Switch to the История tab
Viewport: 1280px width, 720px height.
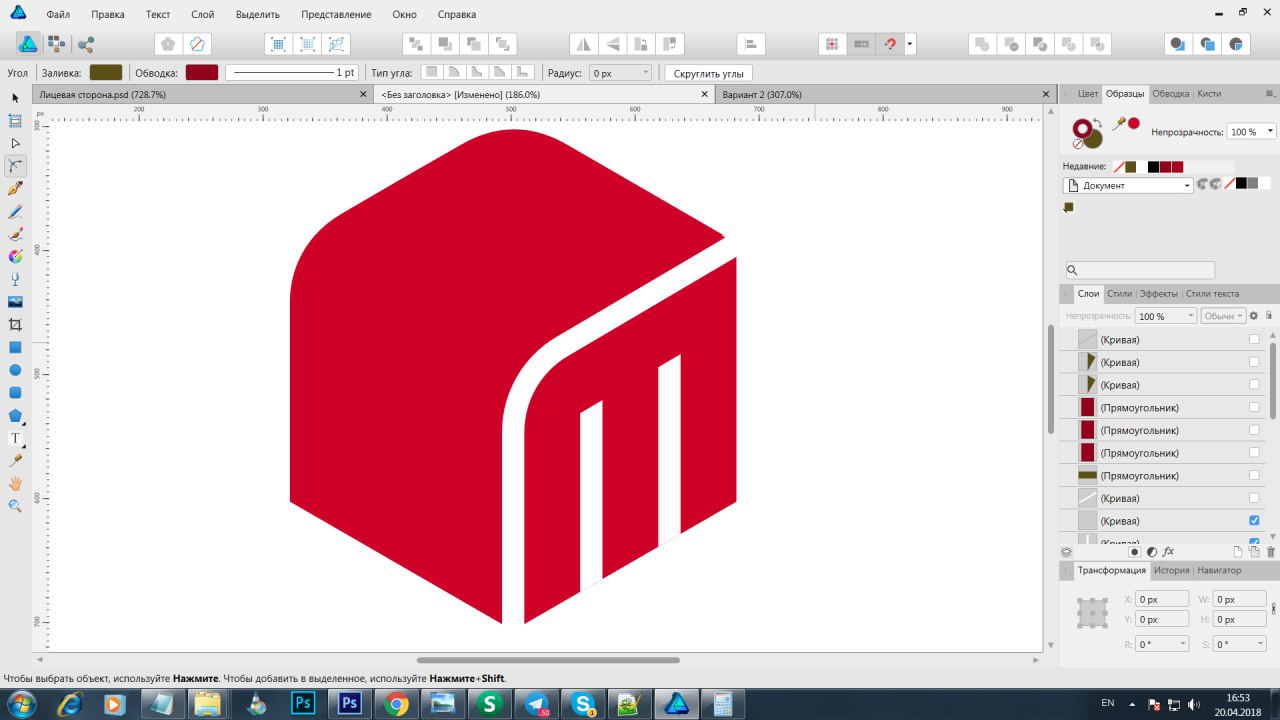click(x=1171, y=570)
